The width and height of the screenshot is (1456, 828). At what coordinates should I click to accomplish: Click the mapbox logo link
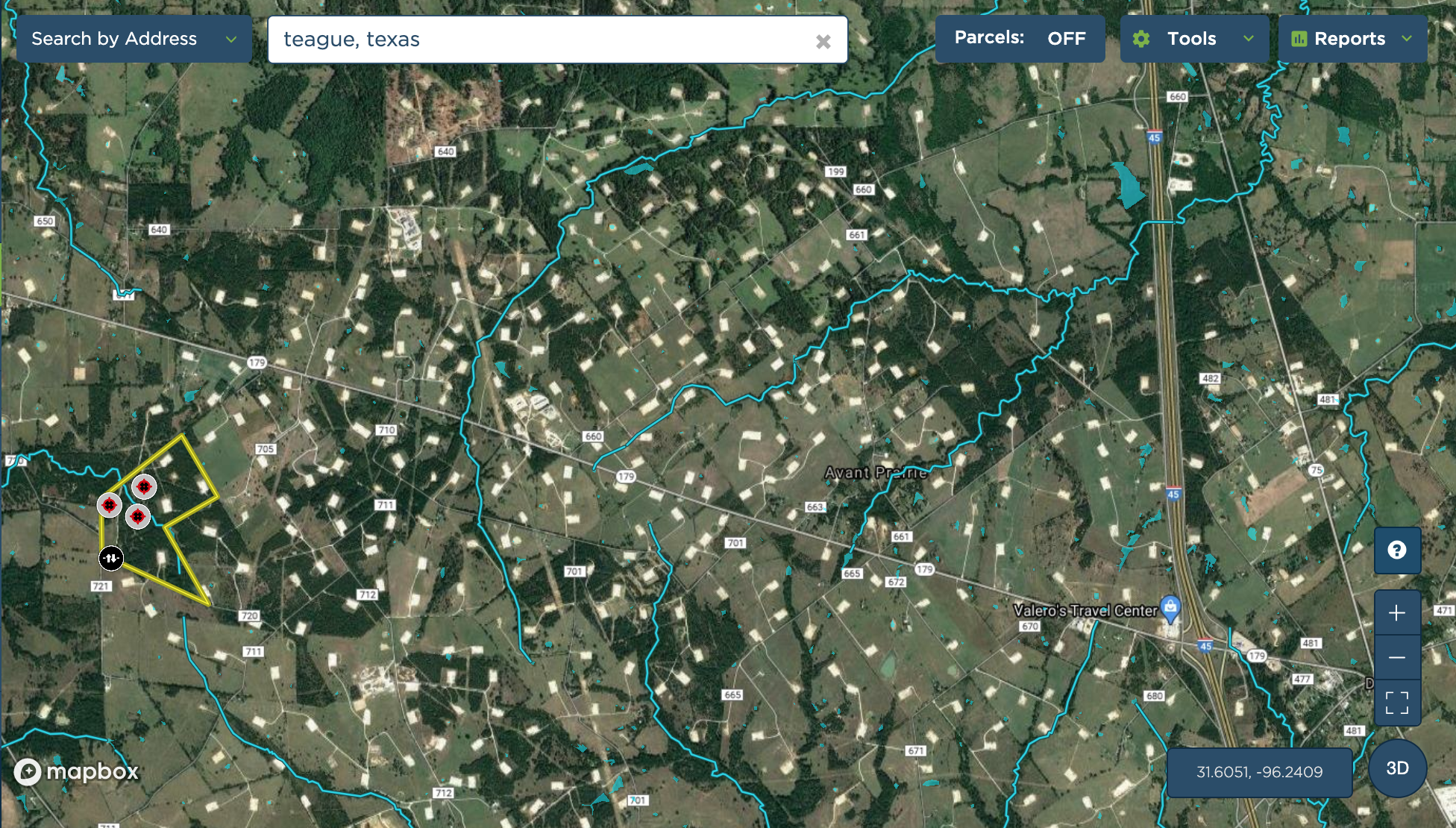[x=77, y=771]
